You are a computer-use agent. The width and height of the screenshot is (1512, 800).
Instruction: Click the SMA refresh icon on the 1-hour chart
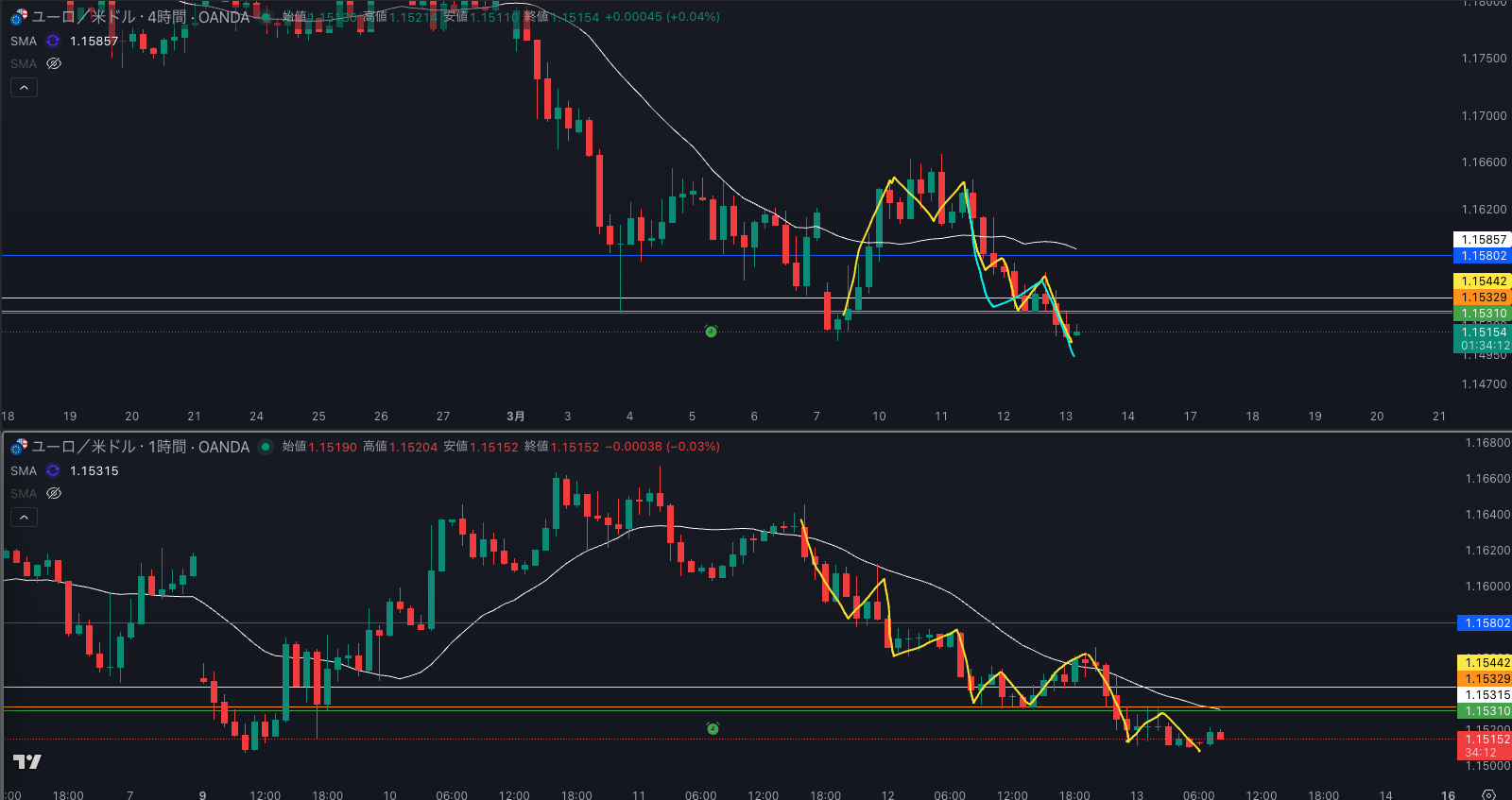[x=53, y=470]
